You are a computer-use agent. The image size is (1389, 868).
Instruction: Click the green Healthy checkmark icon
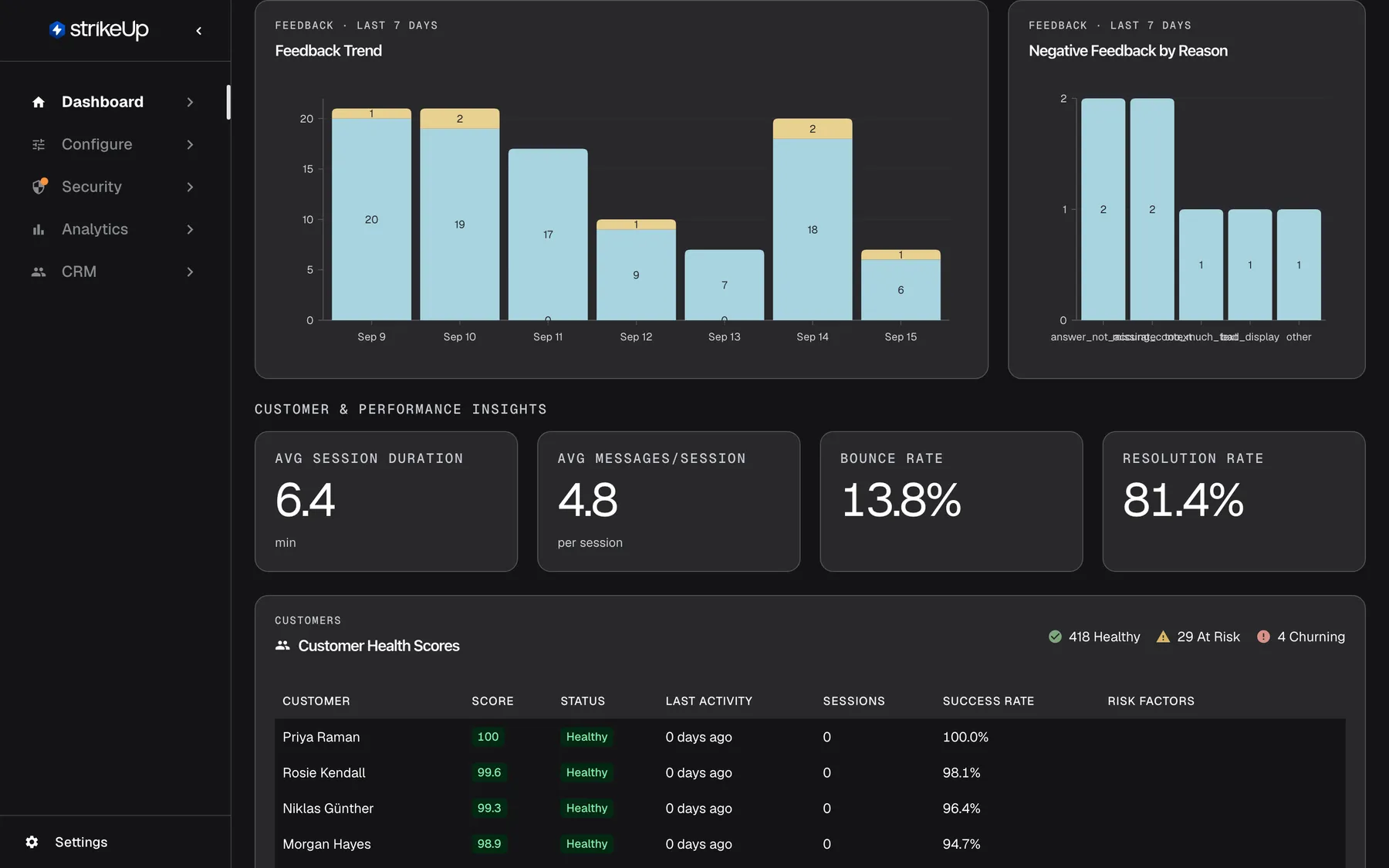tap(1055, 637)
